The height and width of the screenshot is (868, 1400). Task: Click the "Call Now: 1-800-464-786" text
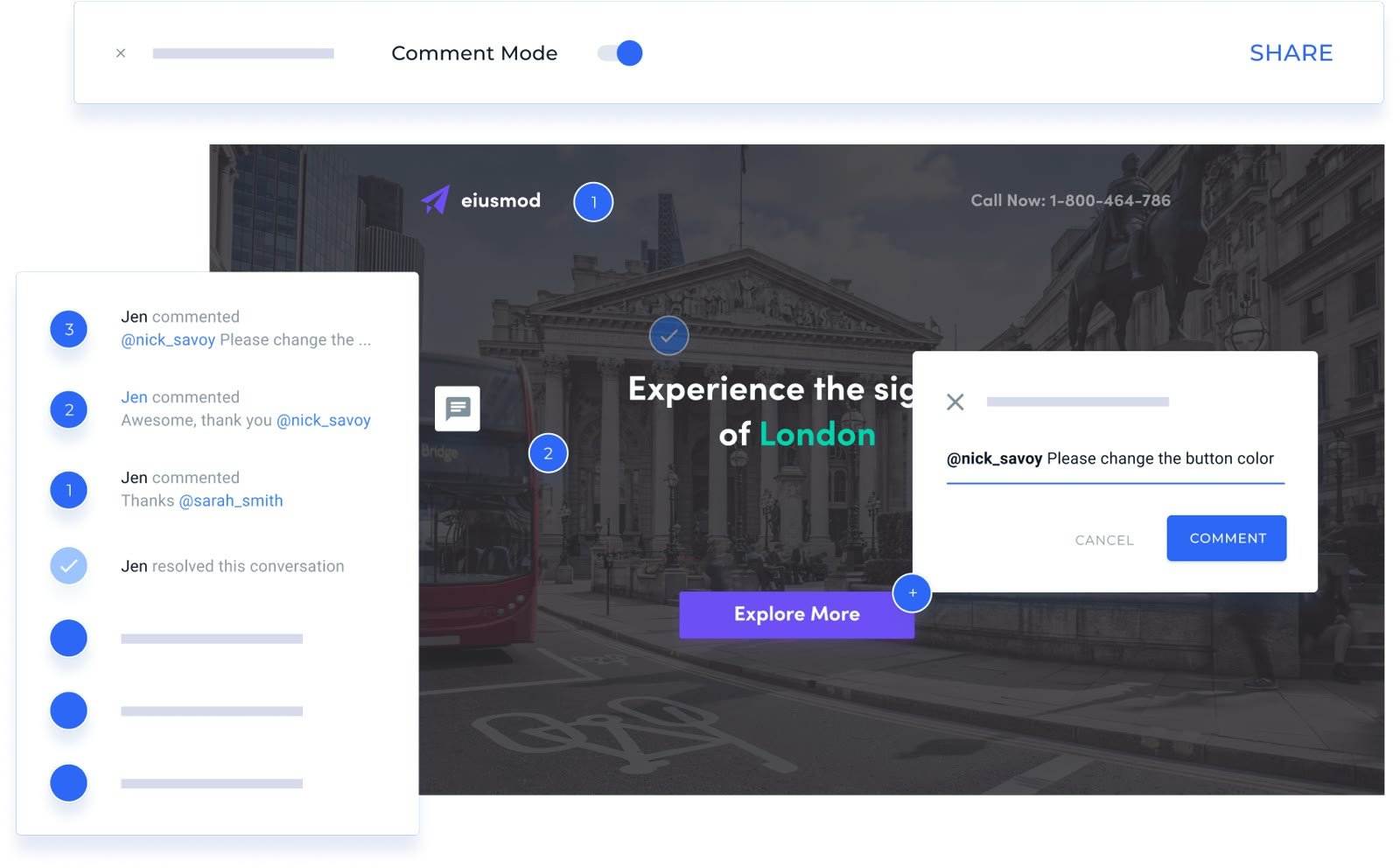[x=1071, y=200]
